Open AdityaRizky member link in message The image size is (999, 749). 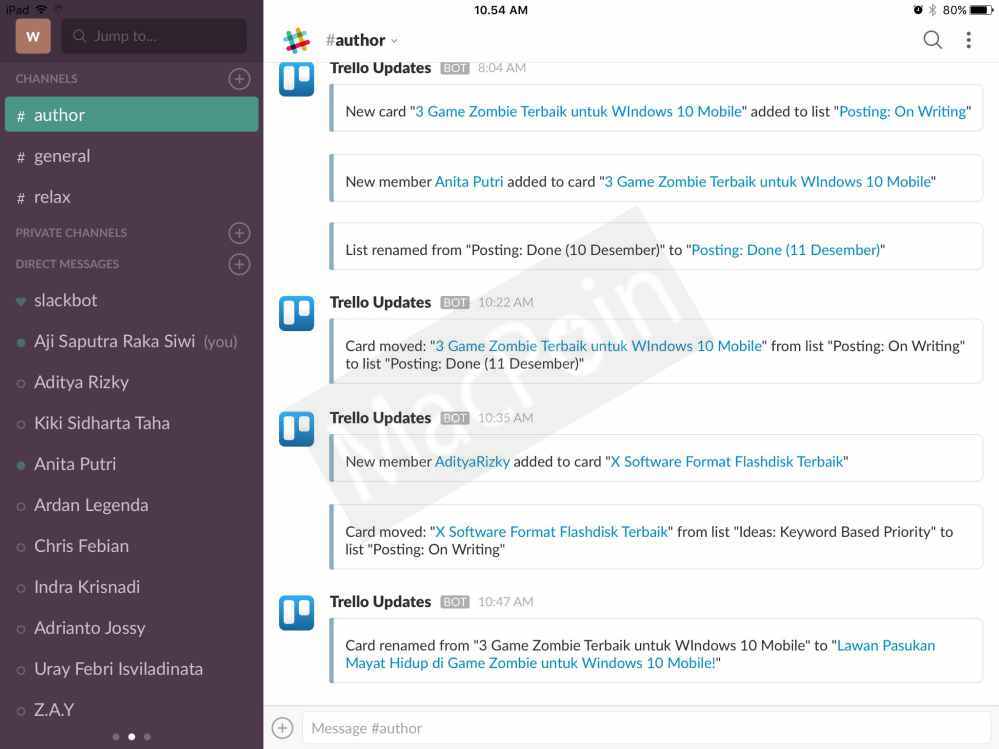472,462
